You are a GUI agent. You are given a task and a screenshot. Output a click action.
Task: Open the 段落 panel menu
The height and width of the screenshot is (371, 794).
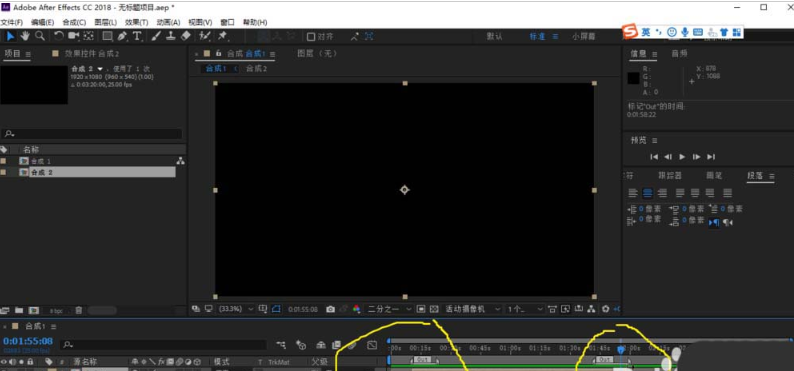click(x=771, y=176)
